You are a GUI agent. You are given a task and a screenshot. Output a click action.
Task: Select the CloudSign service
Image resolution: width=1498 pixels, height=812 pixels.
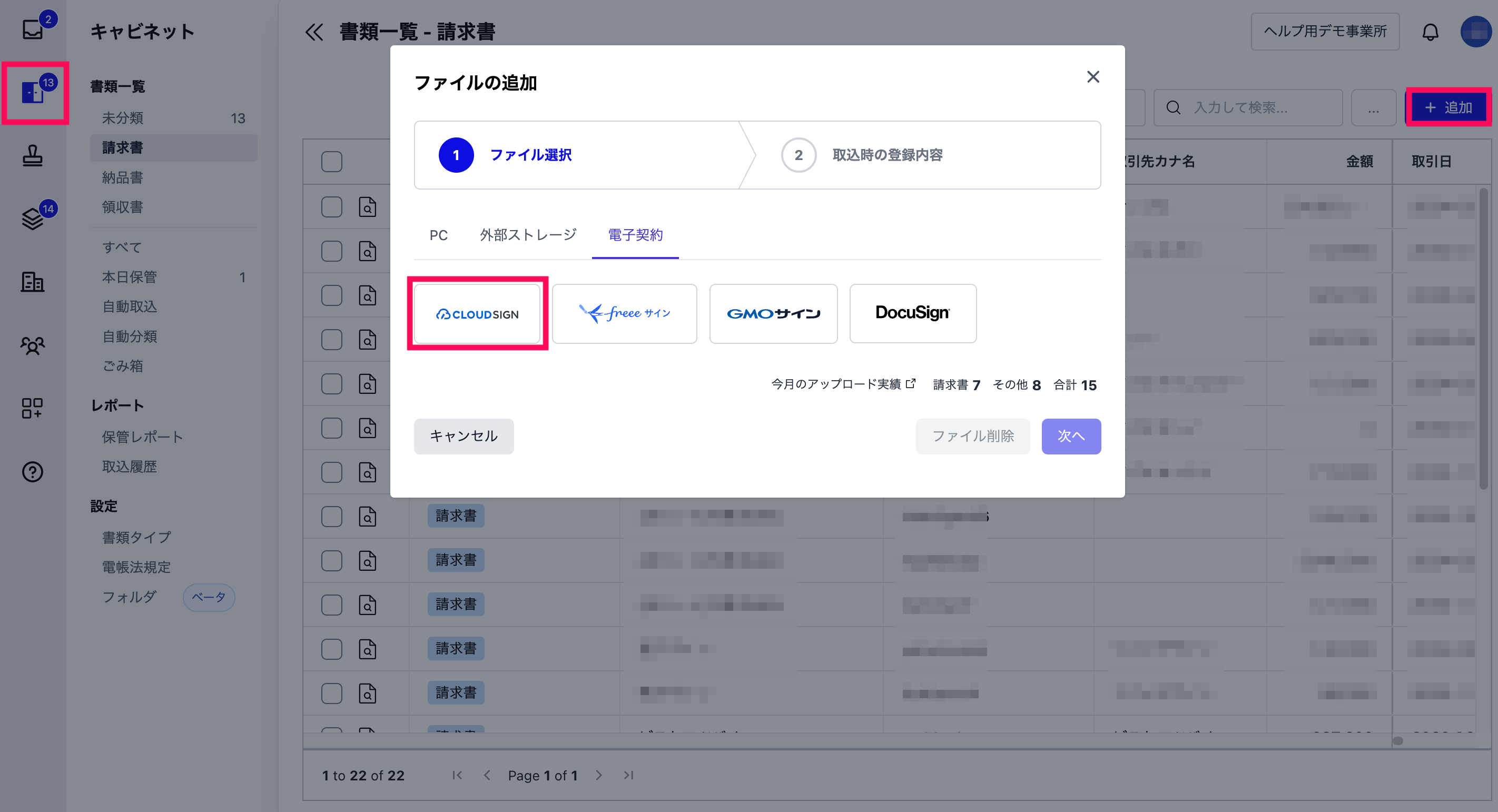pos(477,313)
